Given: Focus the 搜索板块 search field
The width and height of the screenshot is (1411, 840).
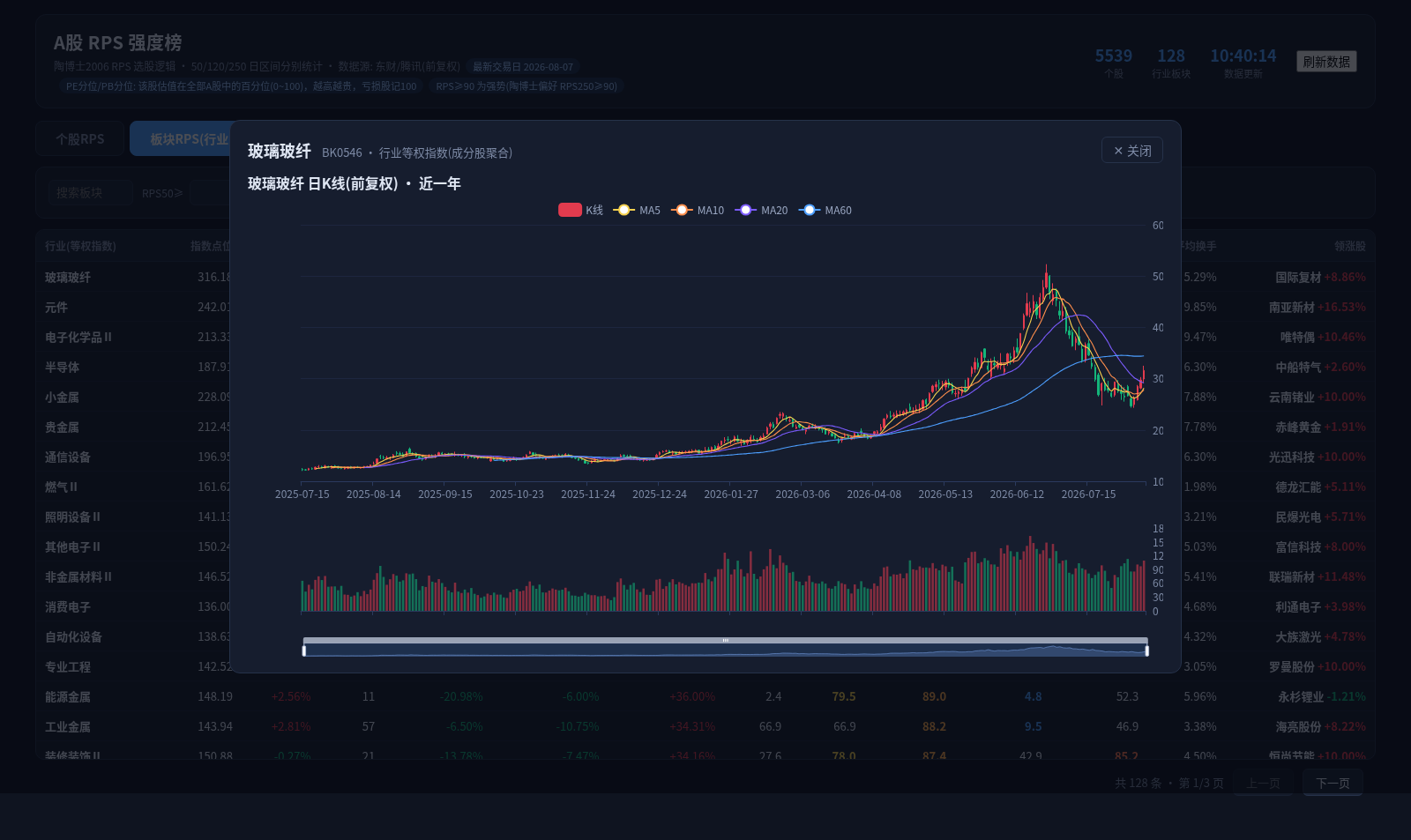Looking at the screenshot, I should (90, 193).
